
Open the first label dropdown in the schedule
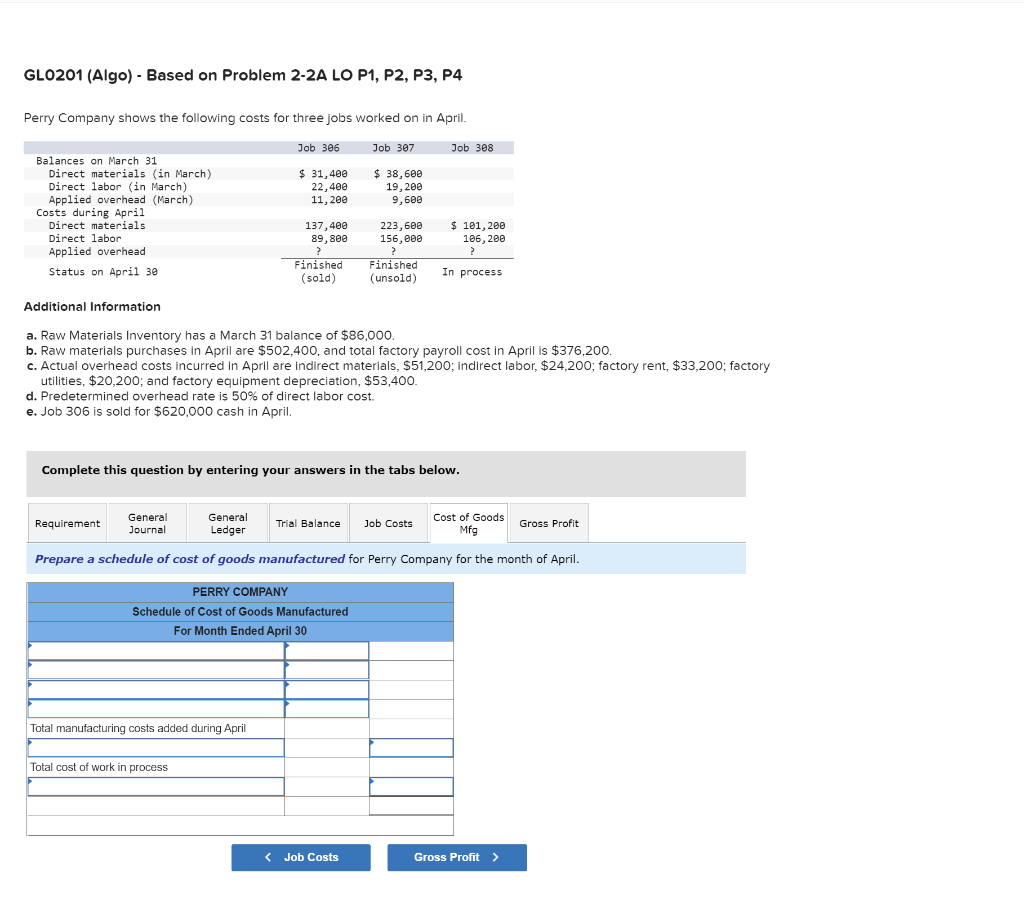click(x=155, y=651)
